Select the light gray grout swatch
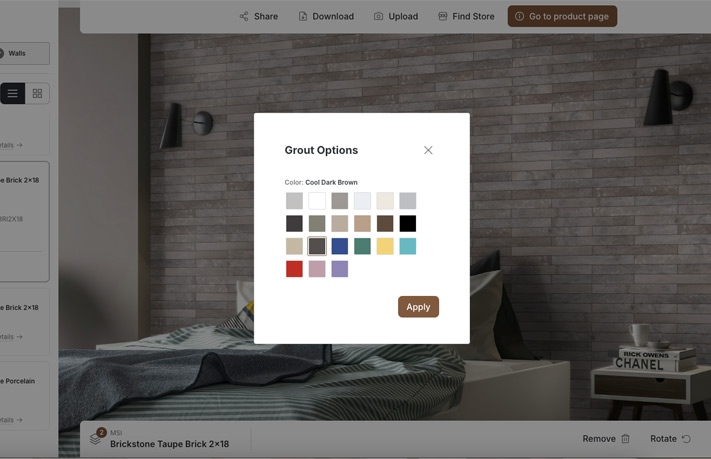The image size is (711, 459). tap(294, 201)
